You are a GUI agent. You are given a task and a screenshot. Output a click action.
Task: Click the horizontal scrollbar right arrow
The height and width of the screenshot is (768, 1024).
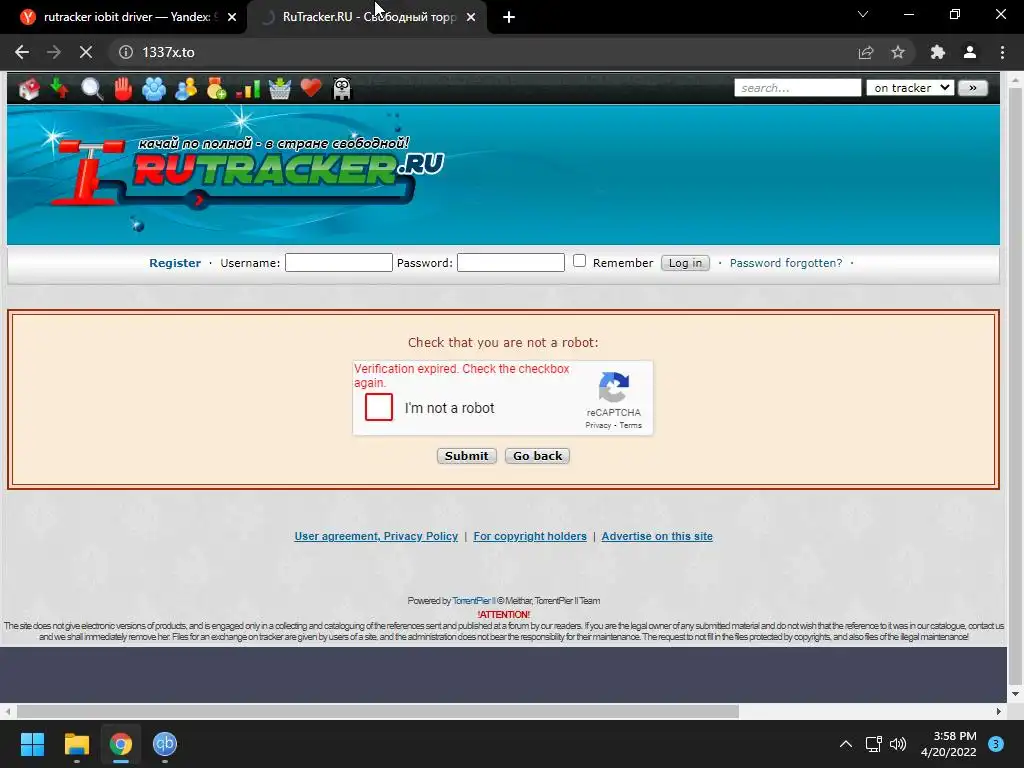(999, 711)
